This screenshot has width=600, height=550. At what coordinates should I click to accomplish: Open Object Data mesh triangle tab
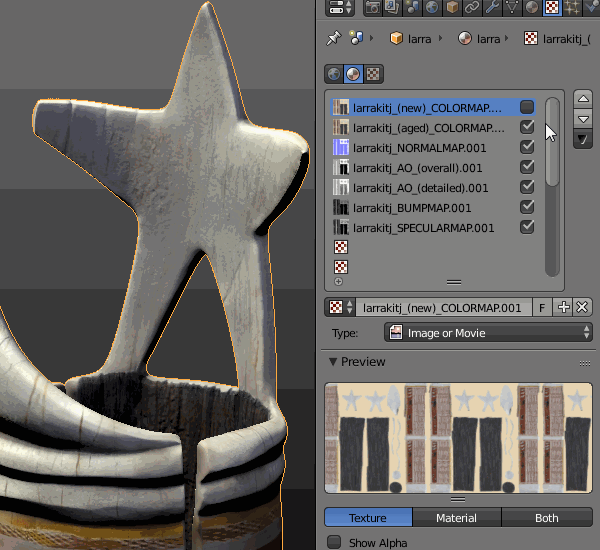[512, 8]
